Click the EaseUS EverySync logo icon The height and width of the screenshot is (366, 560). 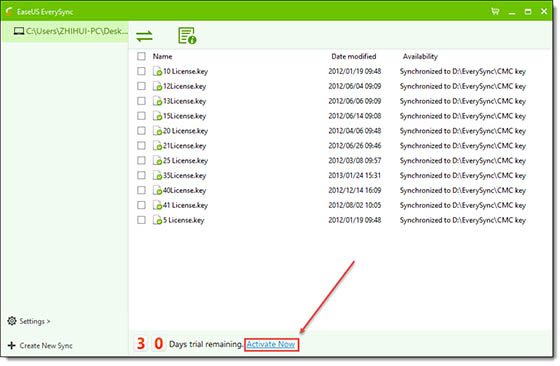9,11
